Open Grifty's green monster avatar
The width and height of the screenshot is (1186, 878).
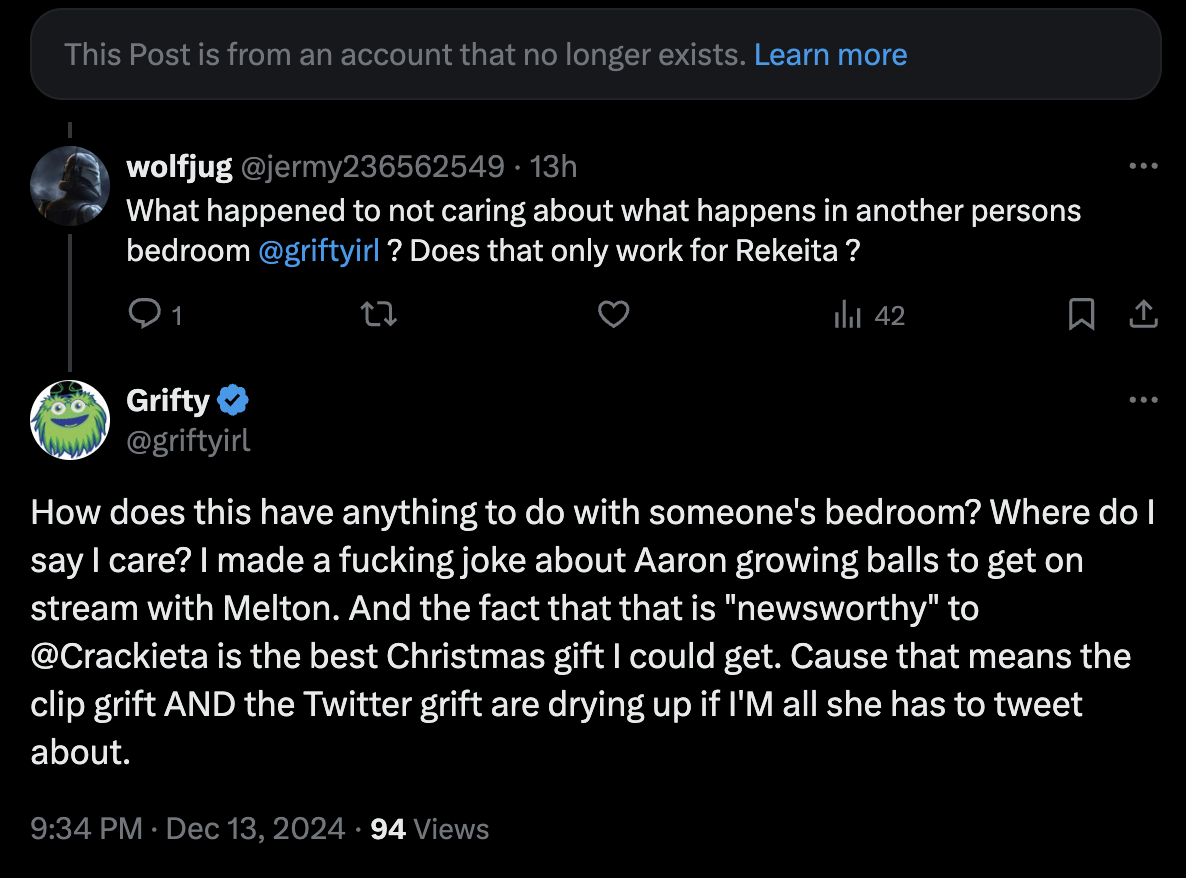click(x=70, y=420)
